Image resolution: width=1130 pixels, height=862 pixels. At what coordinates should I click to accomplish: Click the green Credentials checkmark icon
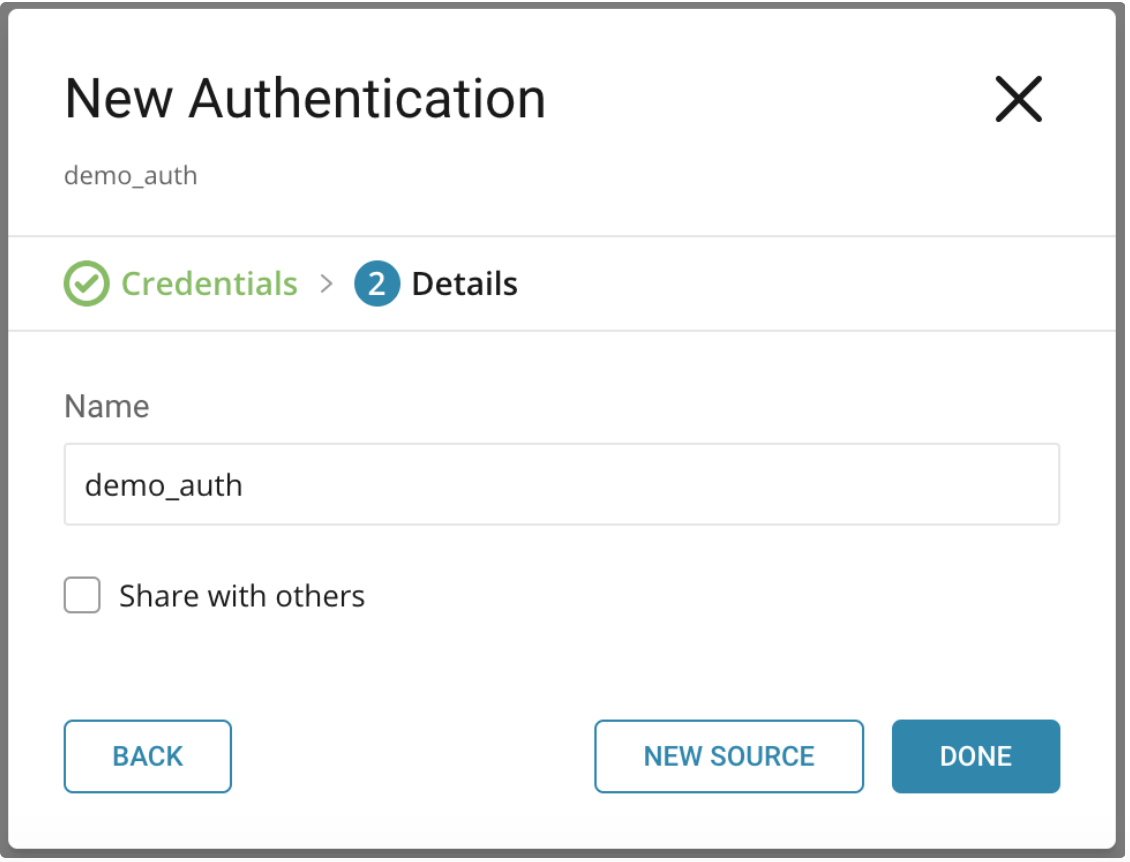(86, 284)
